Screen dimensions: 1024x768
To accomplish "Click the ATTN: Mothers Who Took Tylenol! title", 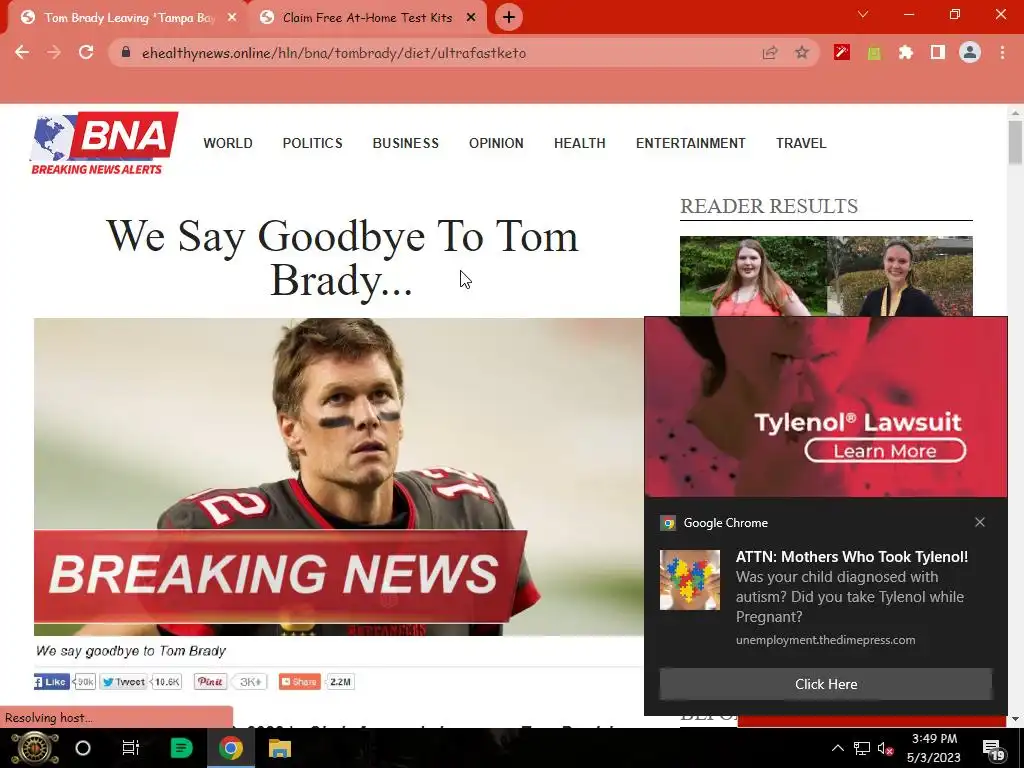I will click(852, 556).
